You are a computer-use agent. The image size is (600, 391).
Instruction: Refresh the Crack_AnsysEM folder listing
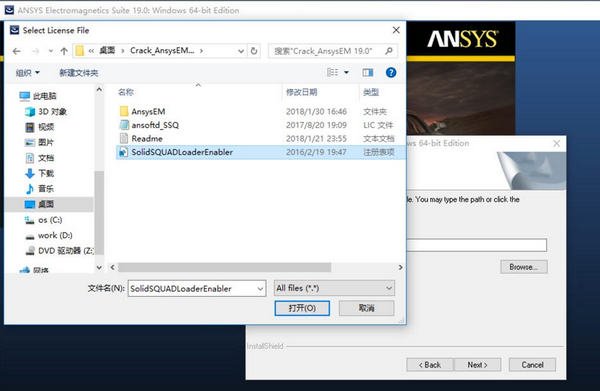tap(254, 51)
